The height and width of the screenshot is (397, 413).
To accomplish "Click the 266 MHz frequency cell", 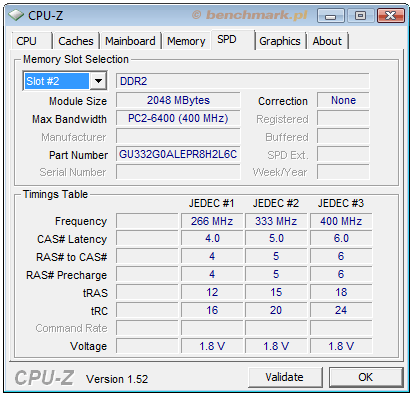I will (212, 221).
